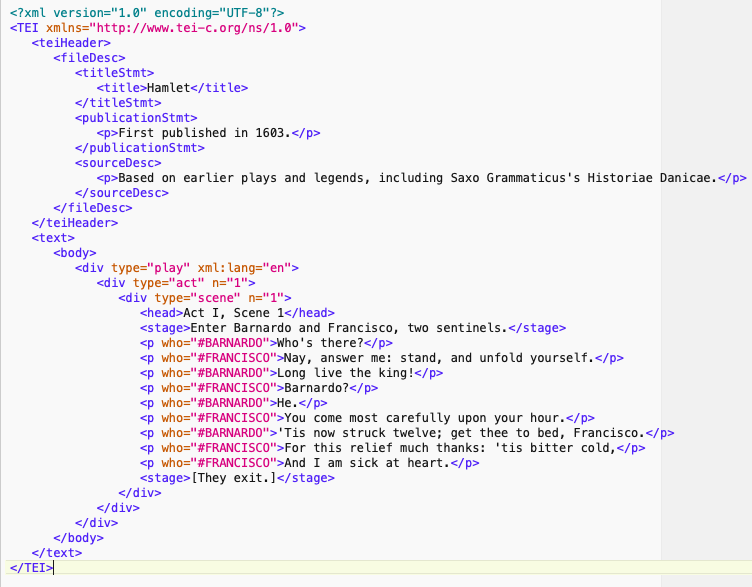
Task: Click the div type="act" line
Action: tap(176, 283)
